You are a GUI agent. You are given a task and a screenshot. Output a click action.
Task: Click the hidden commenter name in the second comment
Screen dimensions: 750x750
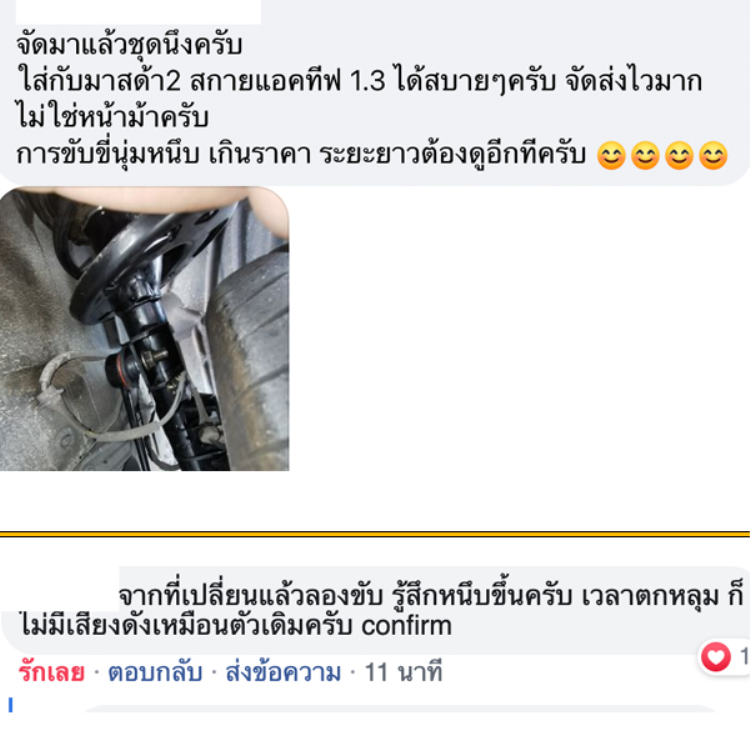(60, 589)
